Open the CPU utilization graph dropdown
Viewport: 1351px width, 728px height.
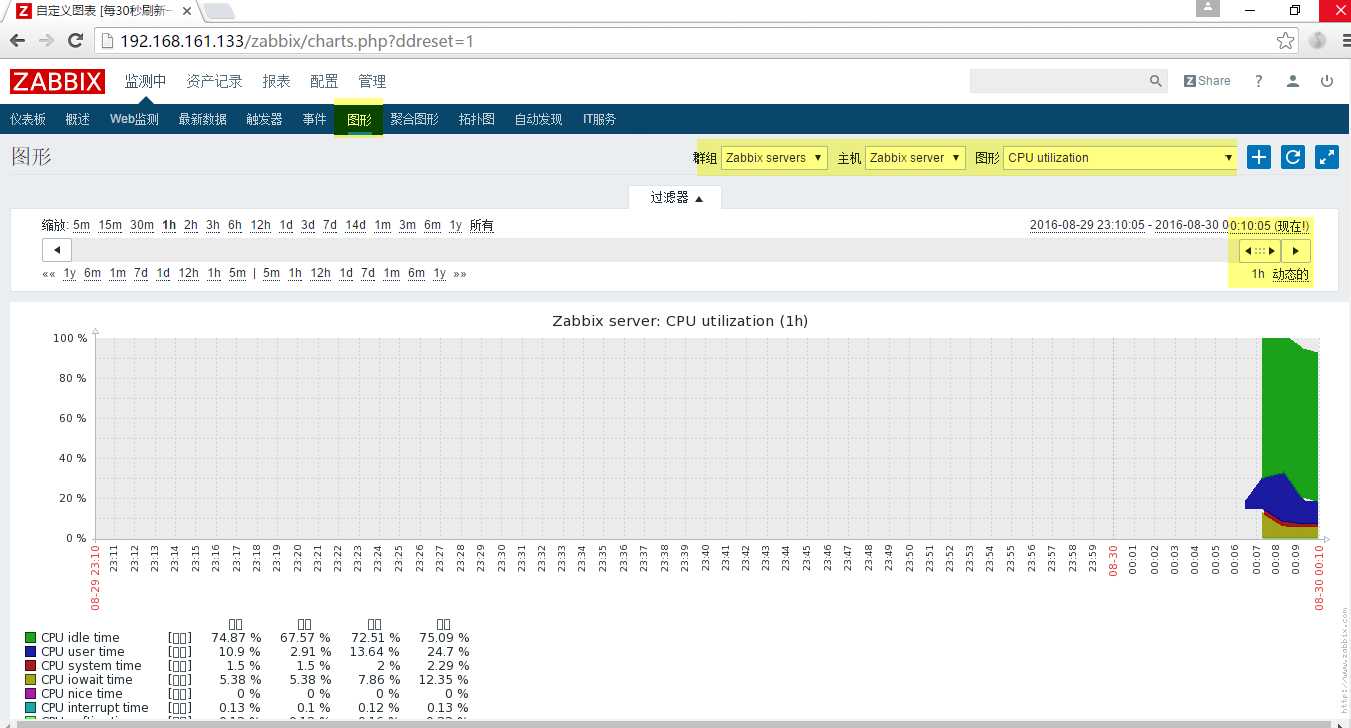click(1120, 158)
